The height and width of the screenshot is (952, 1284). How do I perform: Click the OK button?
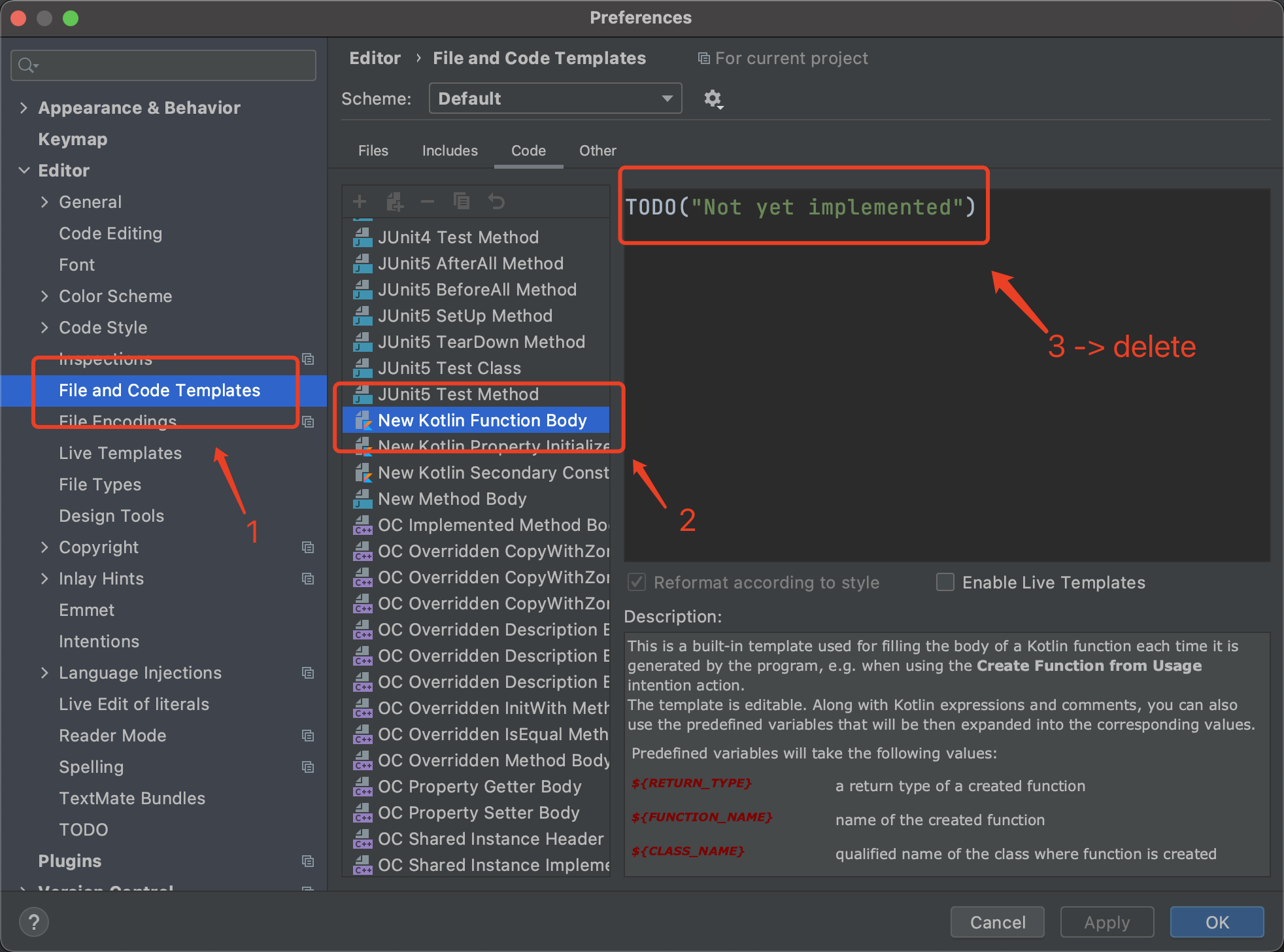click(x=1216, y=922)
